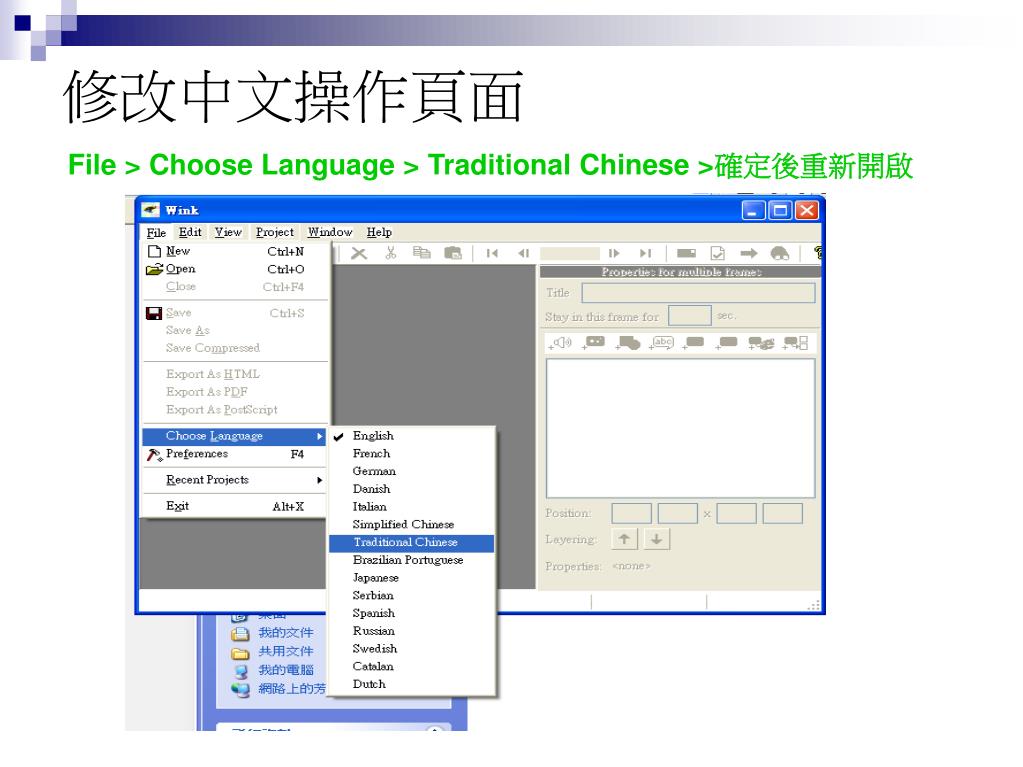Click the last icon in properties icon row
This screenshot has height=767, width=1023.
795,343
